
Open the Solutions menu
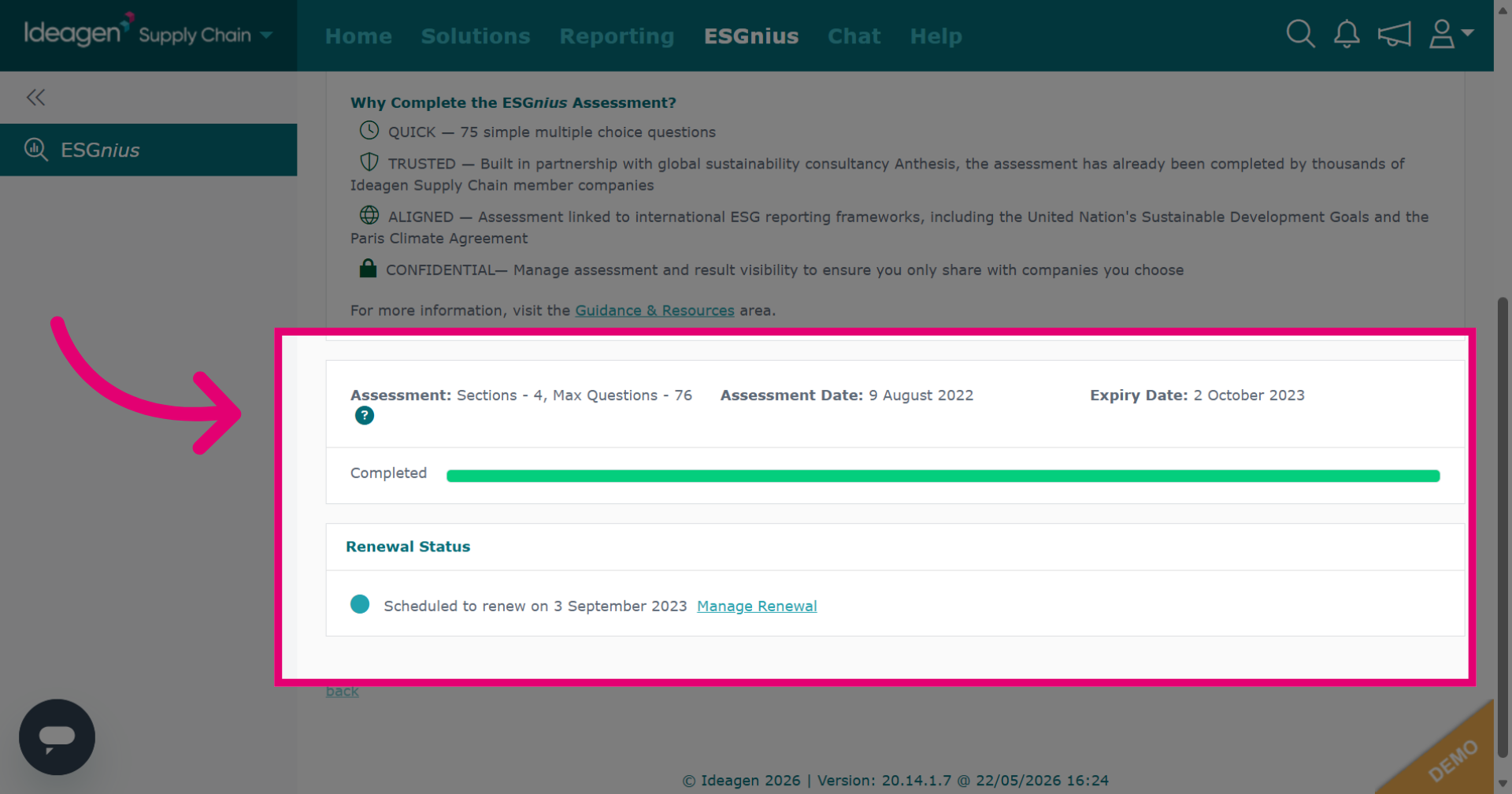(476, 36)
